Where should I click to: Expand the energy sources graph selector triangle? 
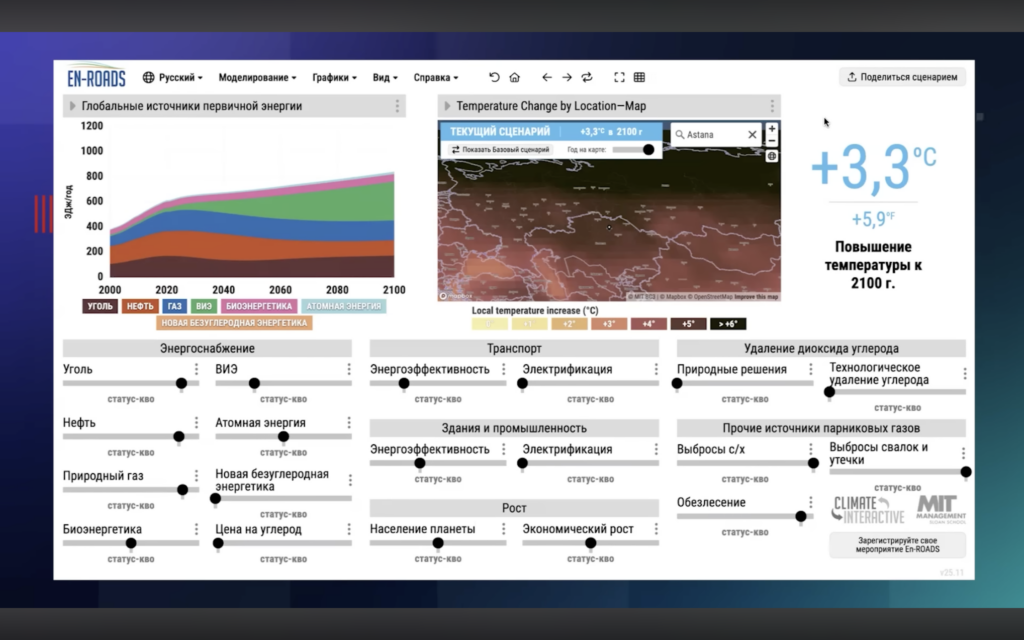click(x=72, y=106)
